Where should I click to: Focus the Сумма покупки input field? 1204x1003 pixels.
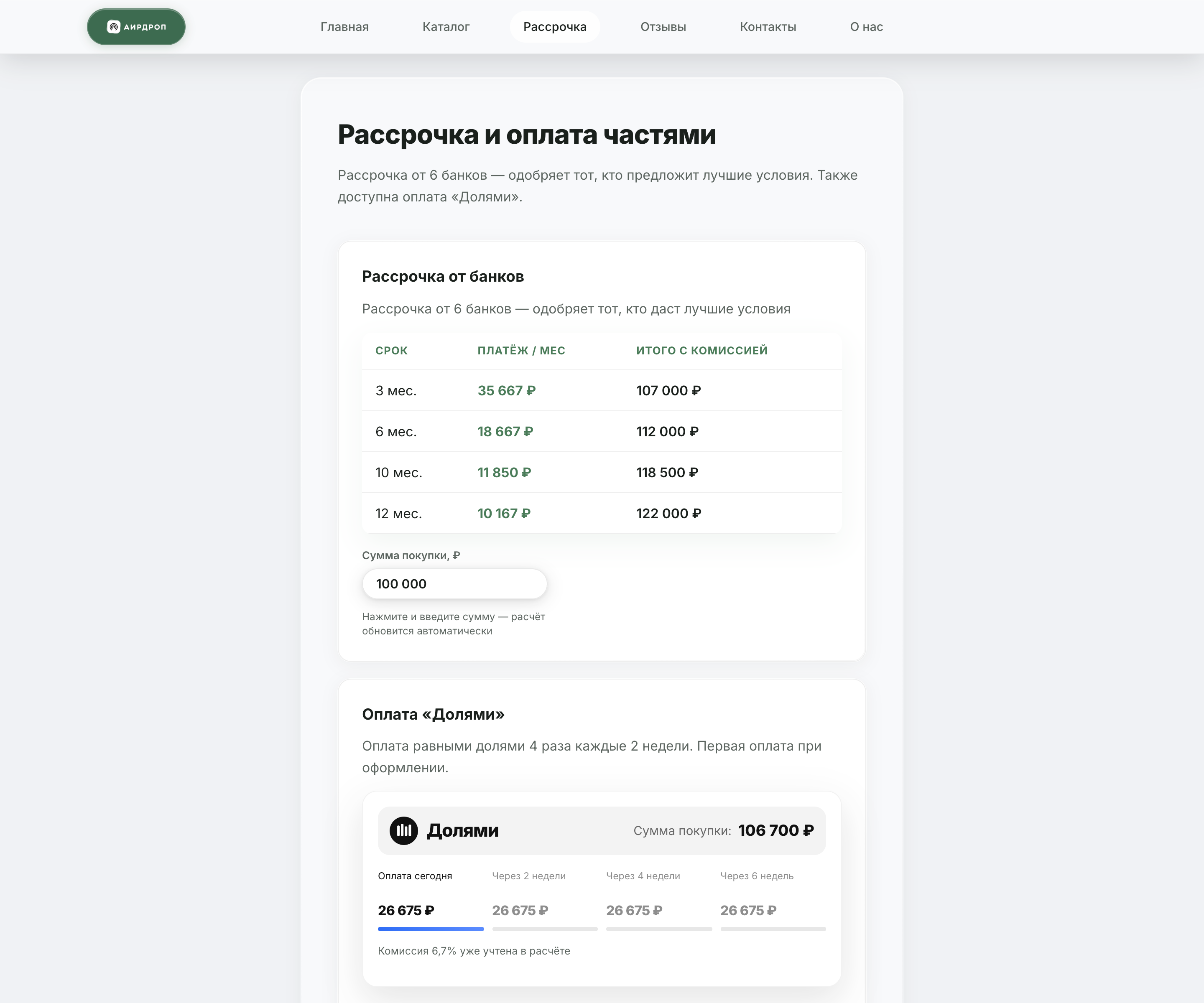pyautogui.click(x=455, y=584)
